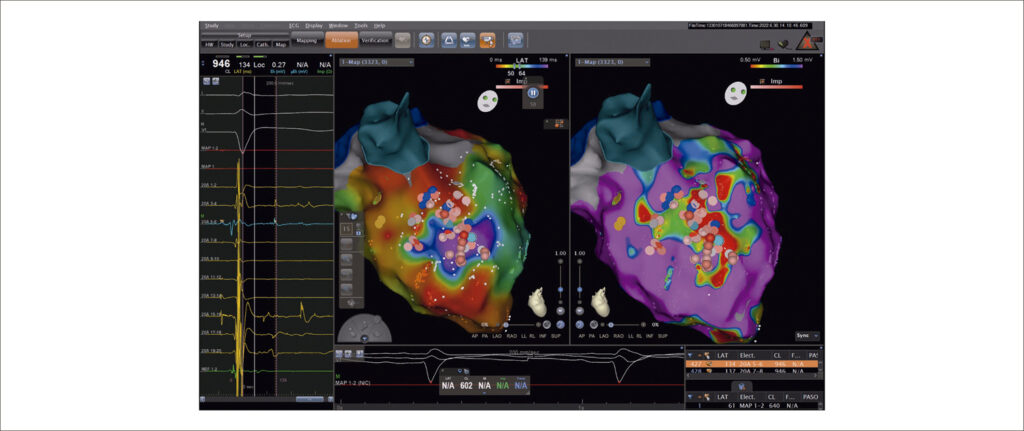Adjust the LAT color scale bar
This screenshot has width=1024, height=431.
point(521,66)
